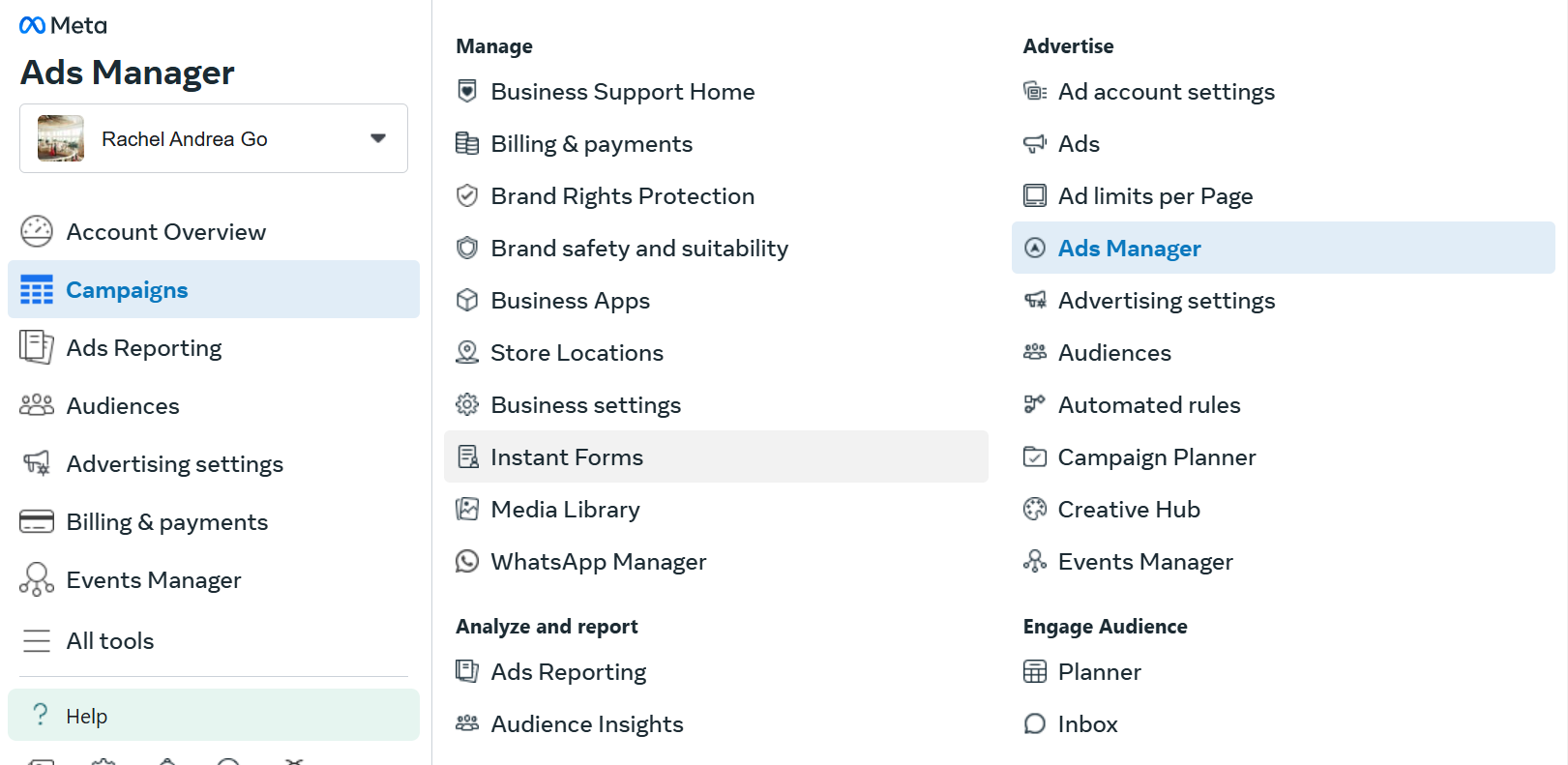Open Events Manager from the sidebar
Viewport: 1568px width, 765px height.
tap(214, 580)
